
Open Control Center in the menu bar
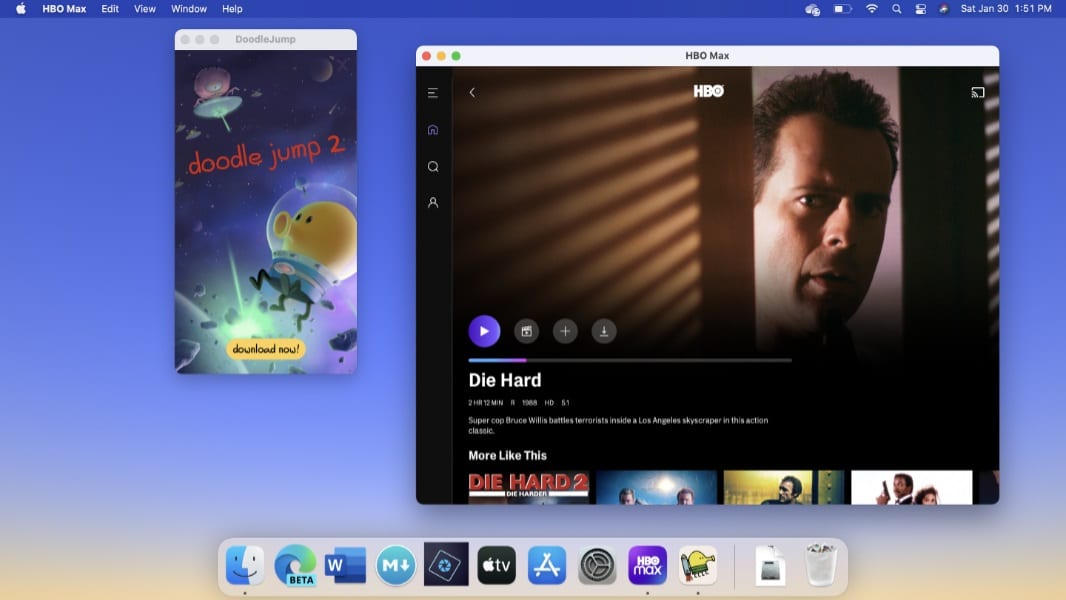921,9
